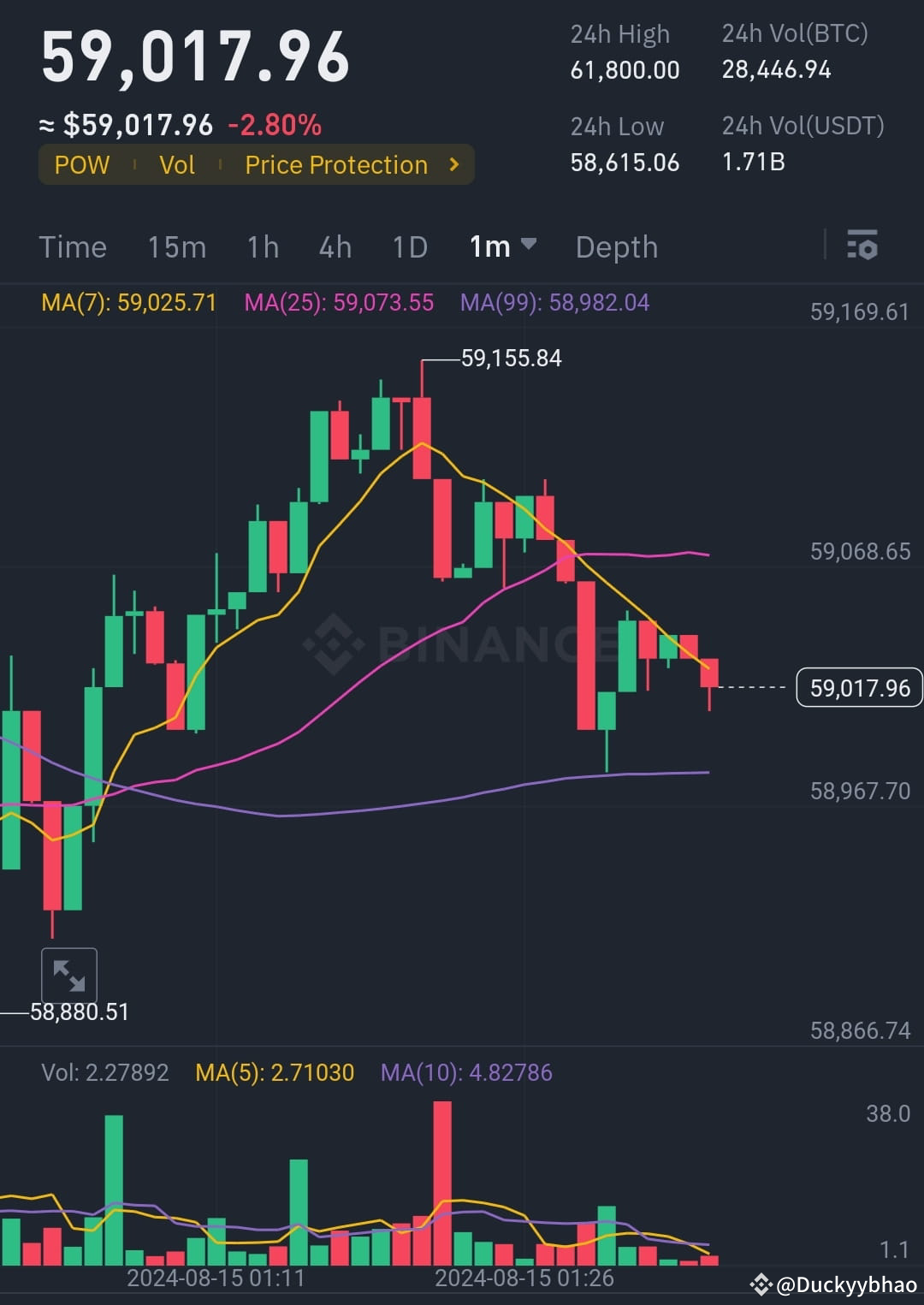Expand the chart using the fullscreen arrows icon
The width and height of the screenshot is (924, 1305).
[70, 975]
